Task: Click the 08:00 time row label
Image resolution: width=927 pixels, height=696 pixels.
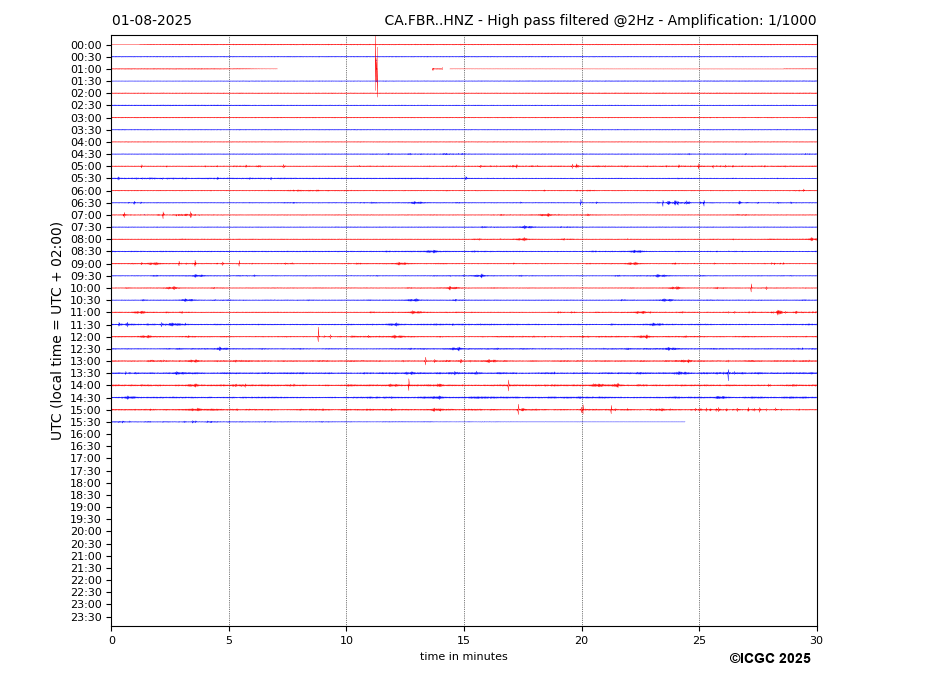Action: pyautogui.click(x=86, y=239)
